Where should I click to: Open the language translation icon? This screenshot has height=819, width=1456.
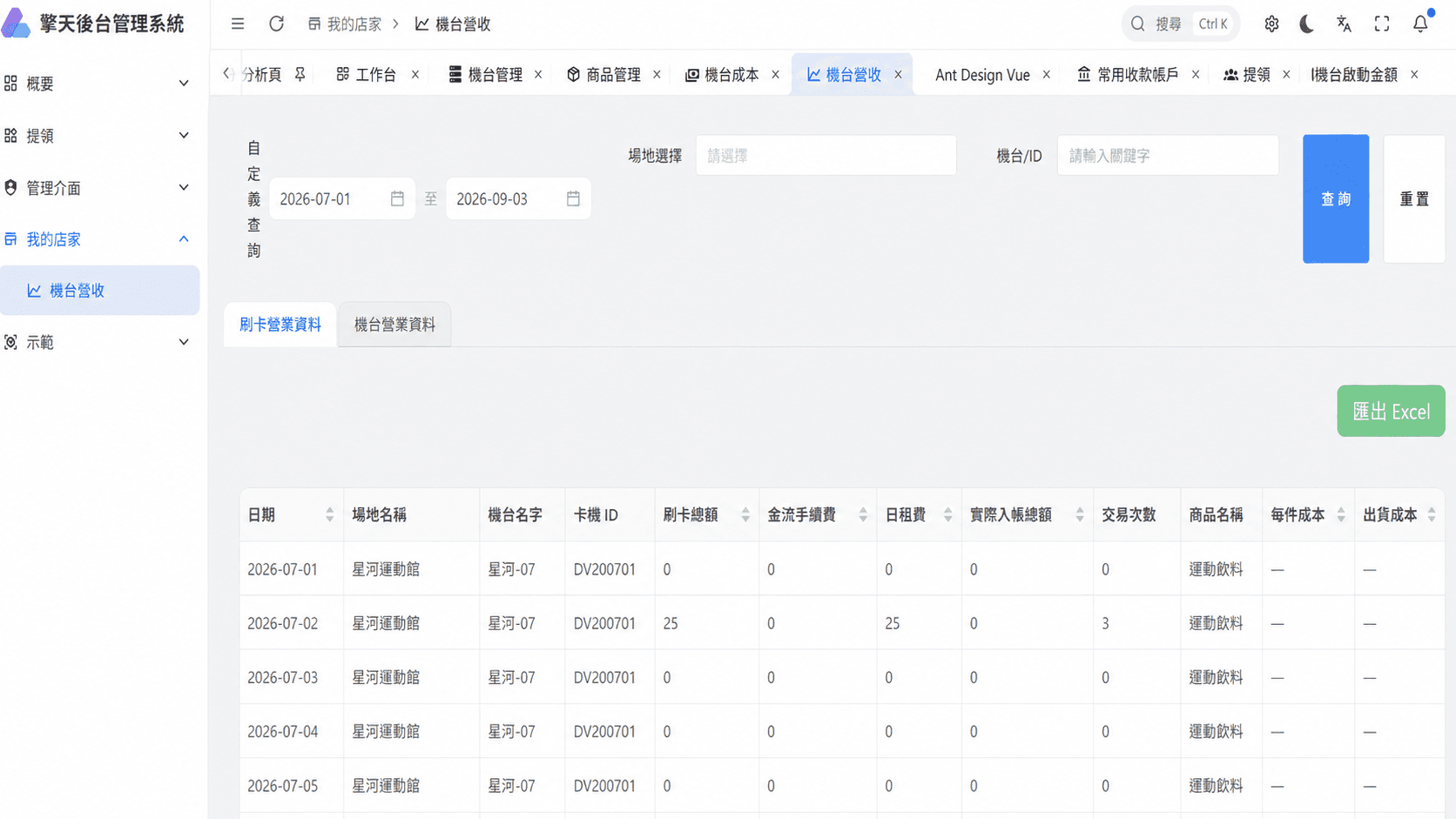click(1344, 24)
